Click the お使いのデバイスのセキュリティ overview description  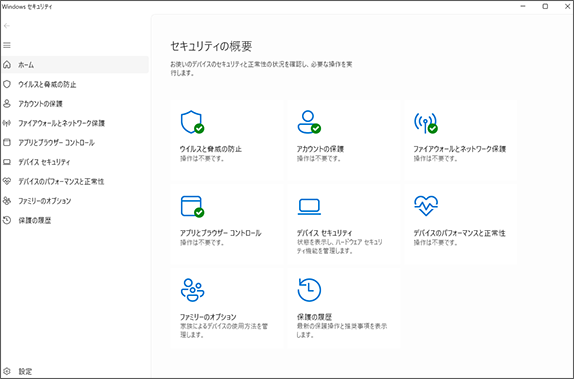[x=261, y=68]
